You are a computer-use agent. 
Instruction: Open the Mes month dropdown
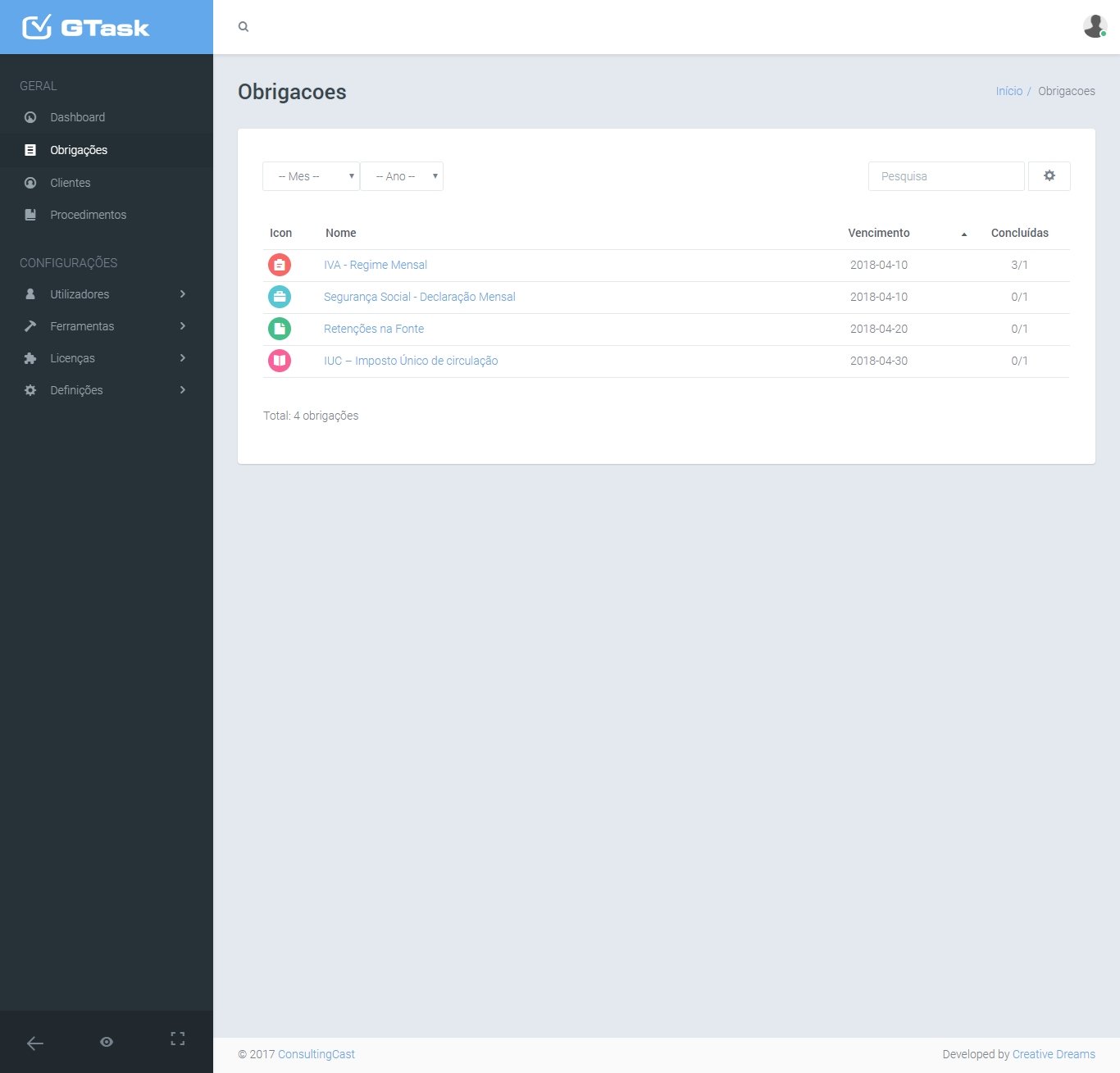(x=311, y=176)
